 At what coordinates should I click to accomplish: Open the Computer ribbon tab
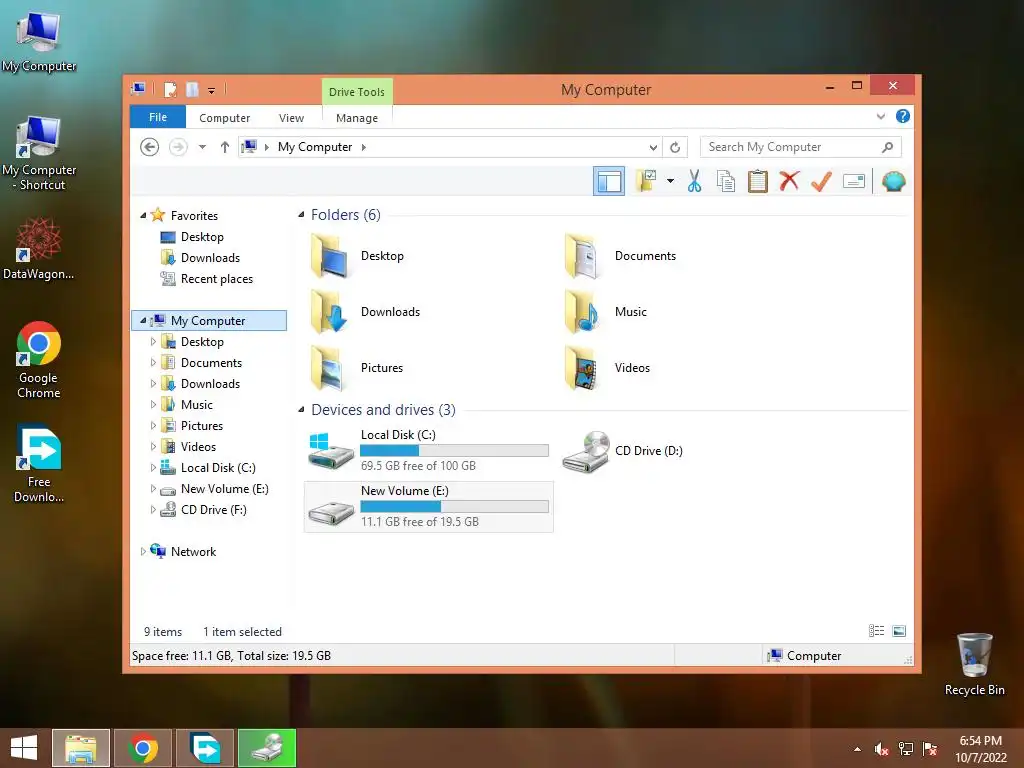(225, 118)
